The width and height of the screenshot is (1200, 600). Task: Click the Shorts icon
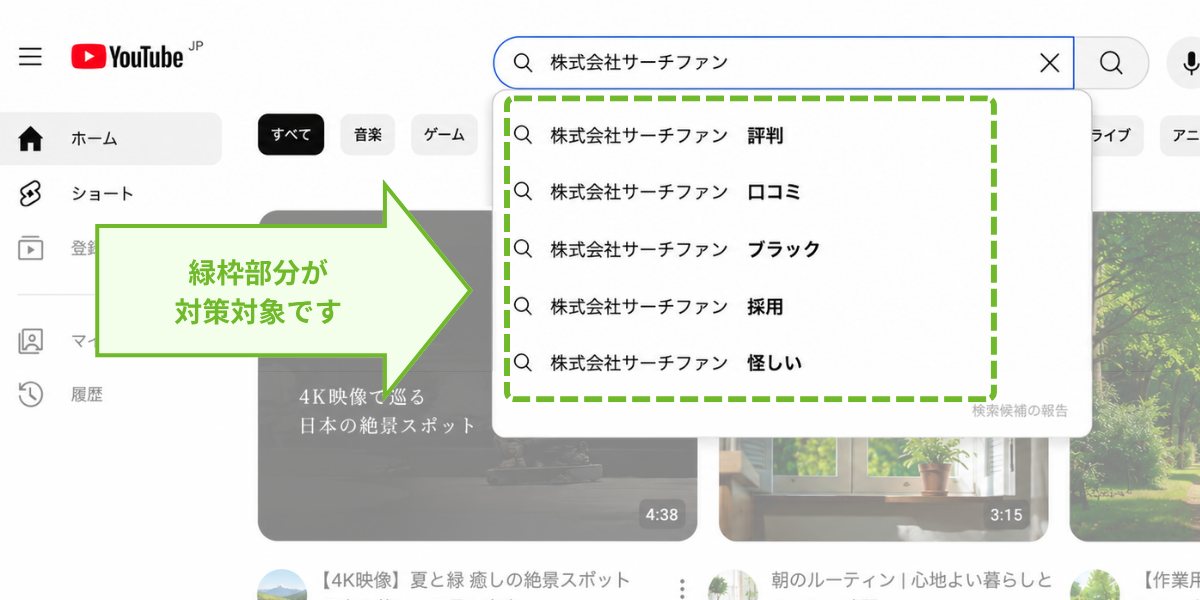pos(31,194)
